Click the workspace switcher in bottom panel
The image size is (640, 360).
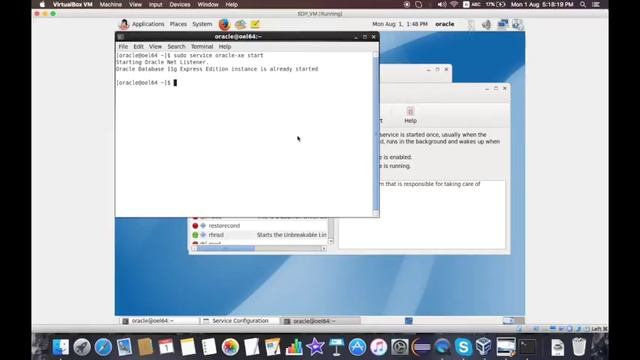(x=513, y=321)
